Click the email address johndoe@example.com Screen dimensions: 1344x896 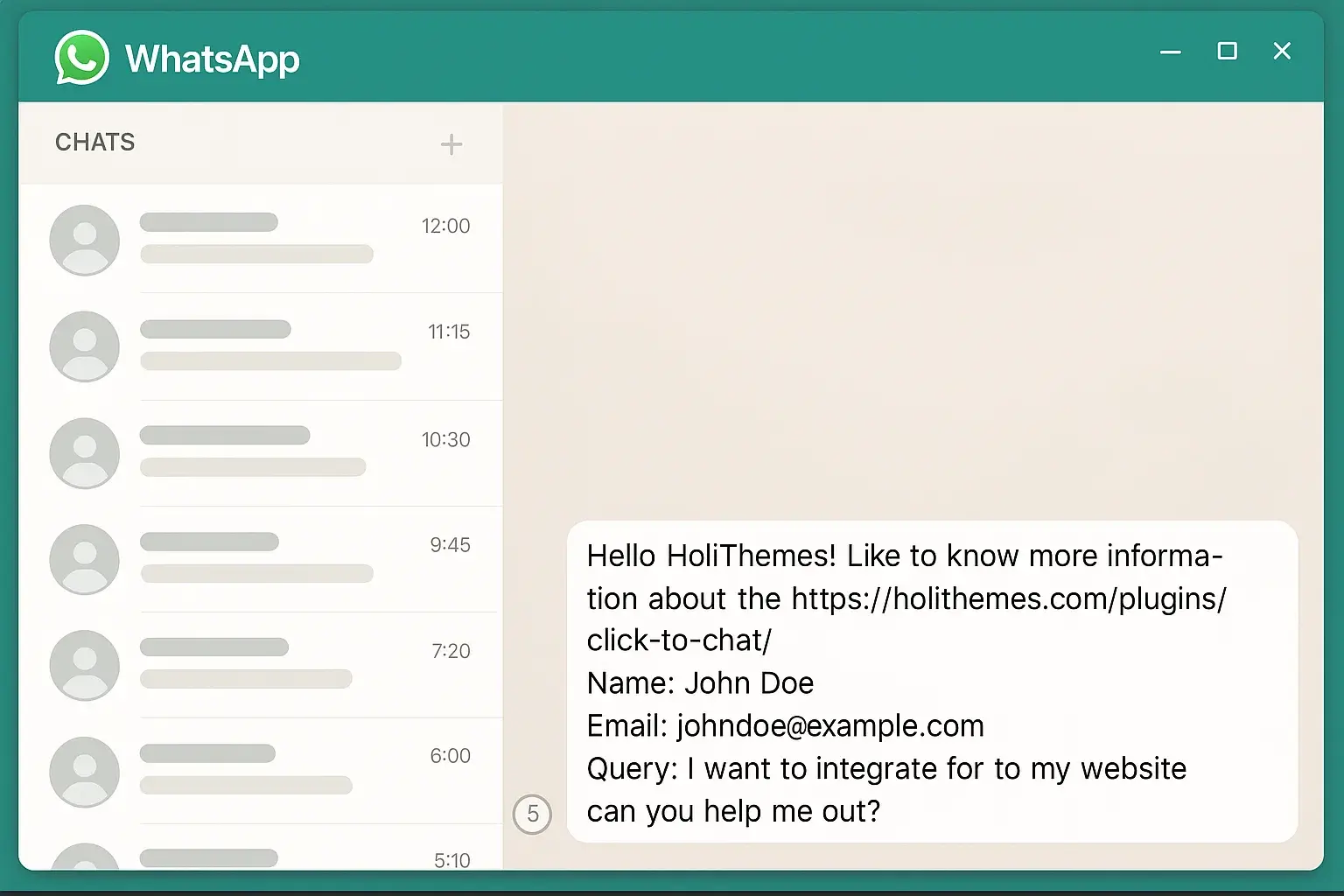(x=829, y=725)
